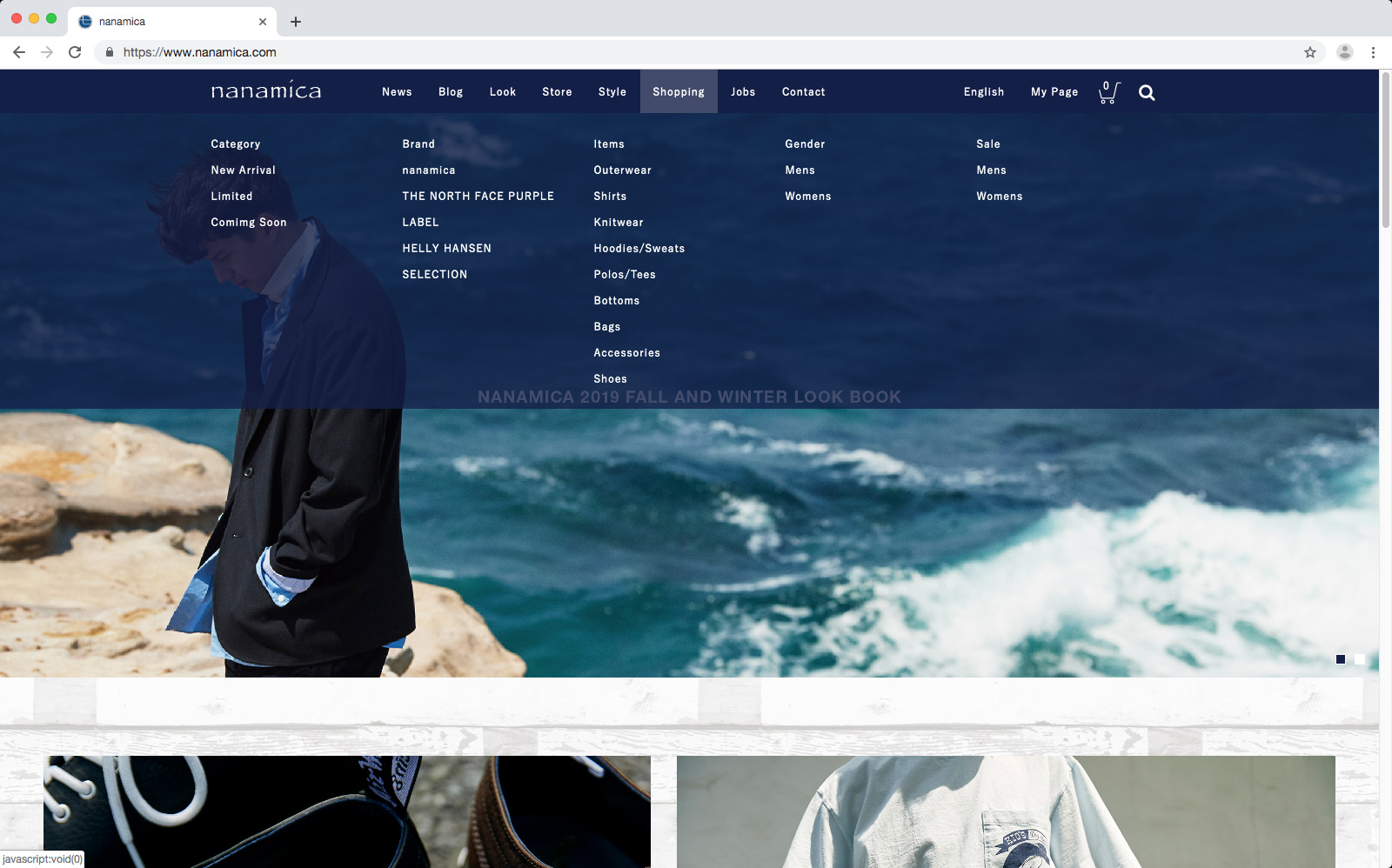
Task: Select Mens under Sale
Action: [x=991, y=170]
